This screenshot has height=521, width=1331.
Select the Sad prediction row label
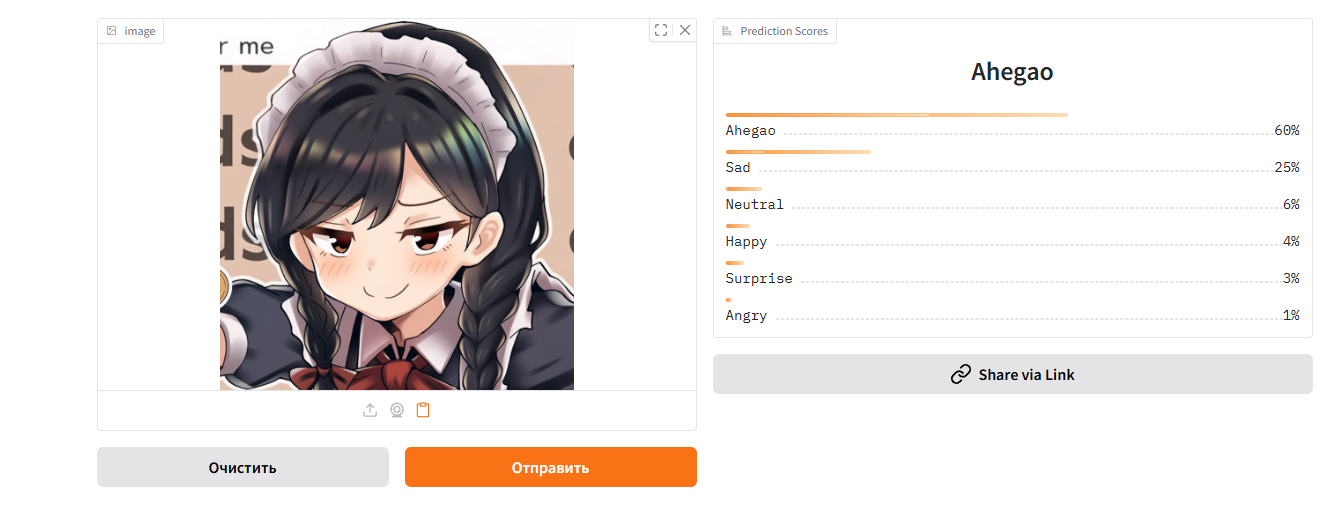(738, 167)
